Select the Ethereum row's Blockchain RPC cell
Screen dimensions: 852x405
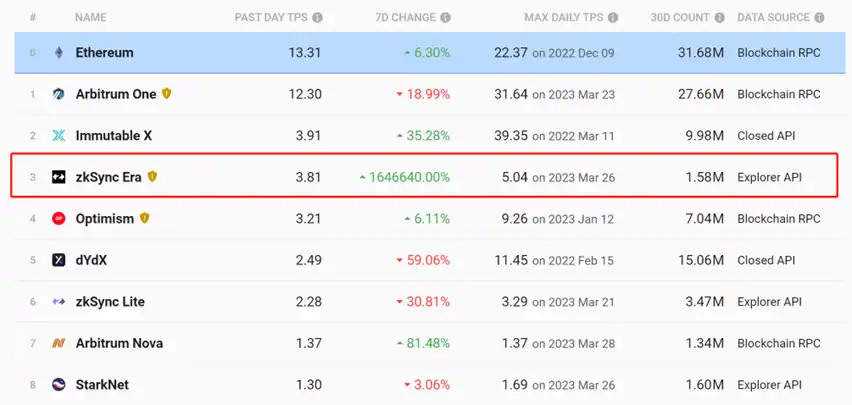pyautogui.click(x=778, y=53)
